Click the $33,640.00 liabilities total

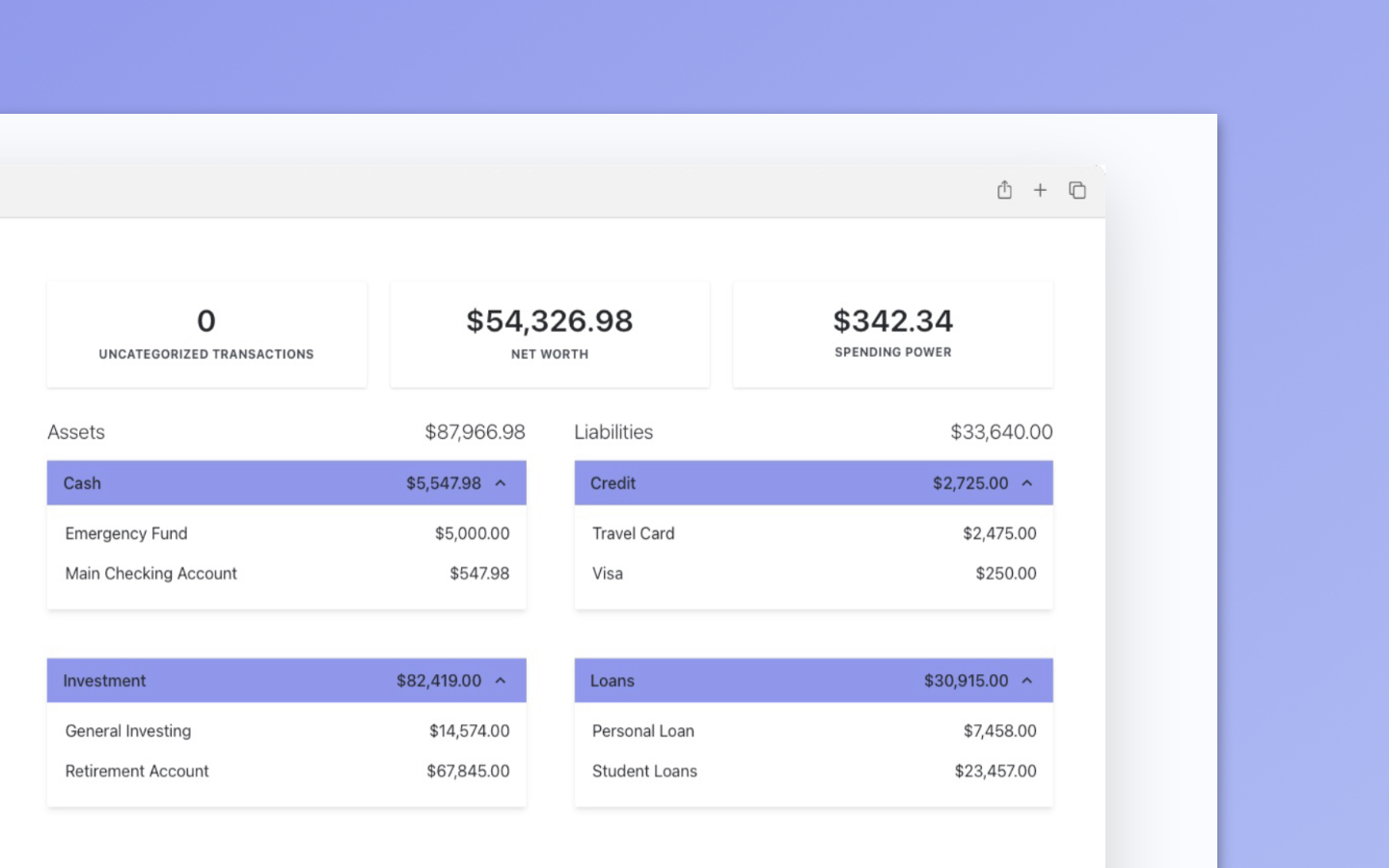(1001, 432)
